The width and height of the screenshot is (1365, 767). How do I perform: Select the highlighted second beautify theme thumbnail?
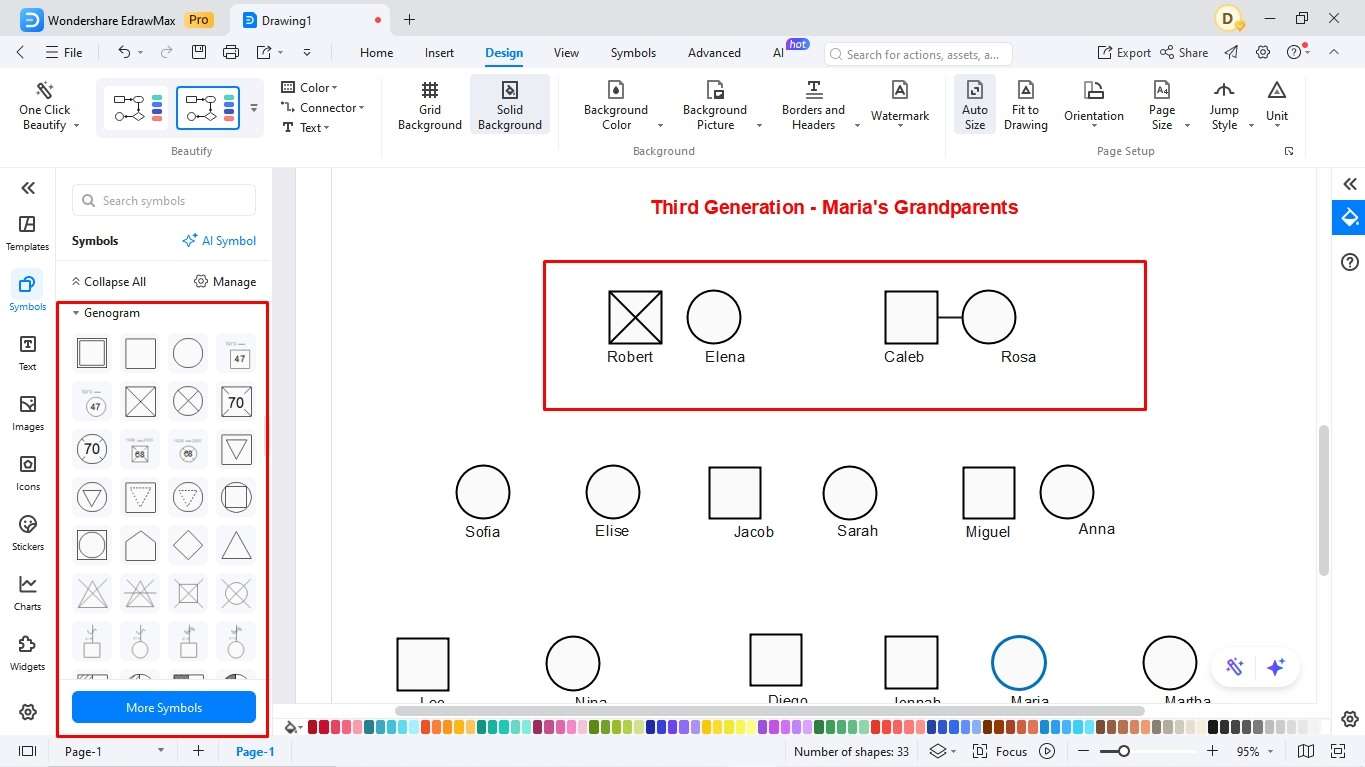pyautogui.click(x=208, y=108)
